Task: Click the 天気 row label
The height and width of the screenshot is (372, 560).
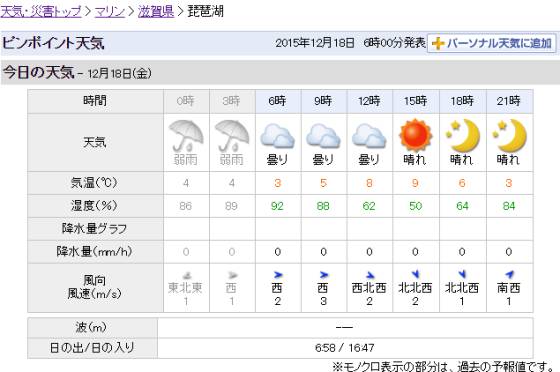Action: [x=95, y=142]
